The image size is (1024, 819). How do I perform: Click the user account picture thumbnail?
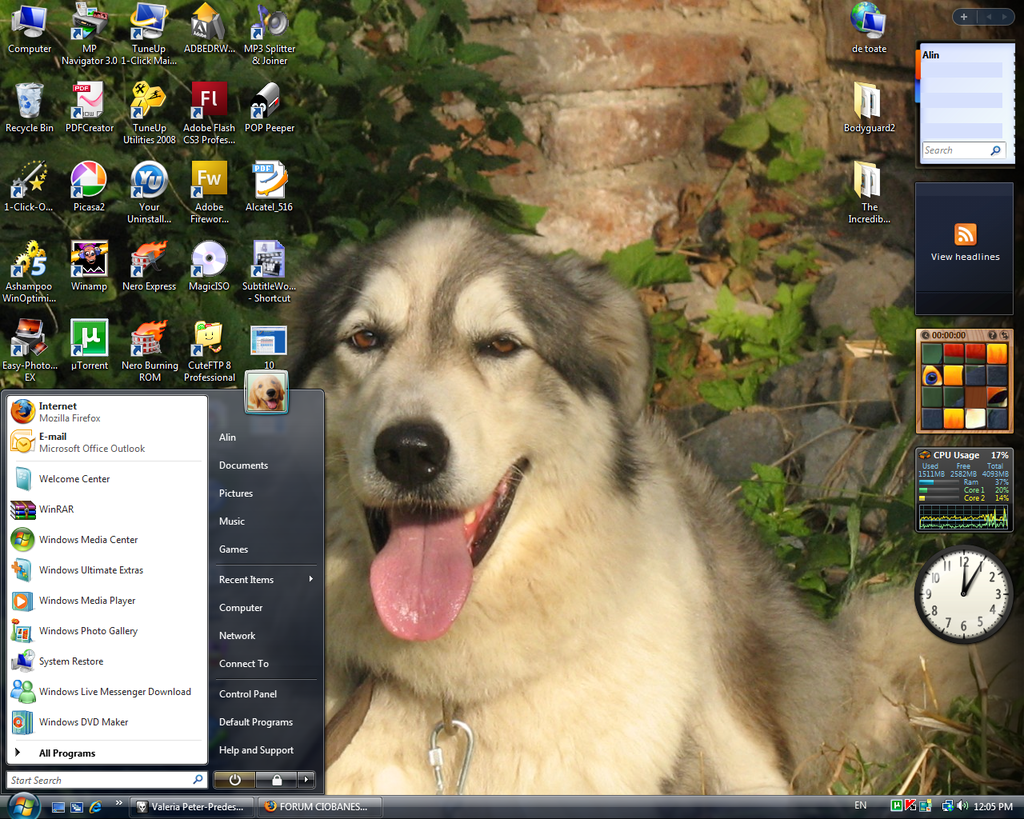[266, 392]
